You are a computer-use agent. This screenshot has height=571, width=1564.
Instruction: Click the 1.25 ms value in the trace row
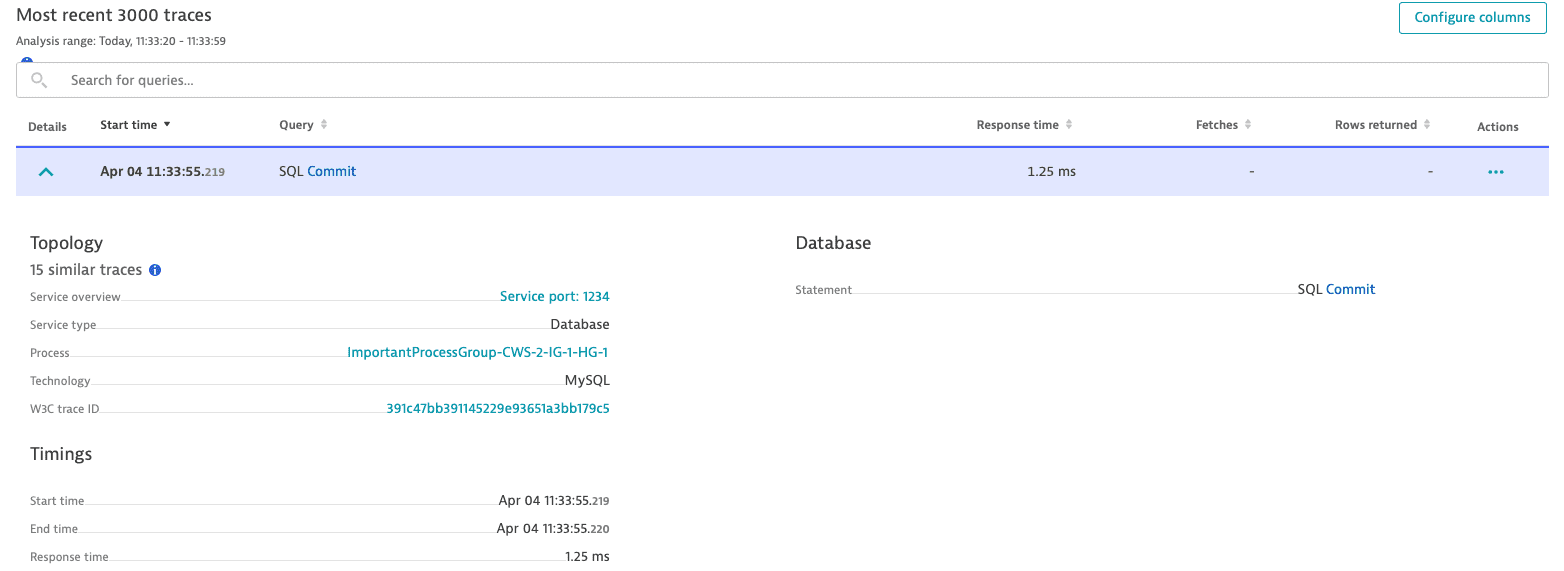1051,172
